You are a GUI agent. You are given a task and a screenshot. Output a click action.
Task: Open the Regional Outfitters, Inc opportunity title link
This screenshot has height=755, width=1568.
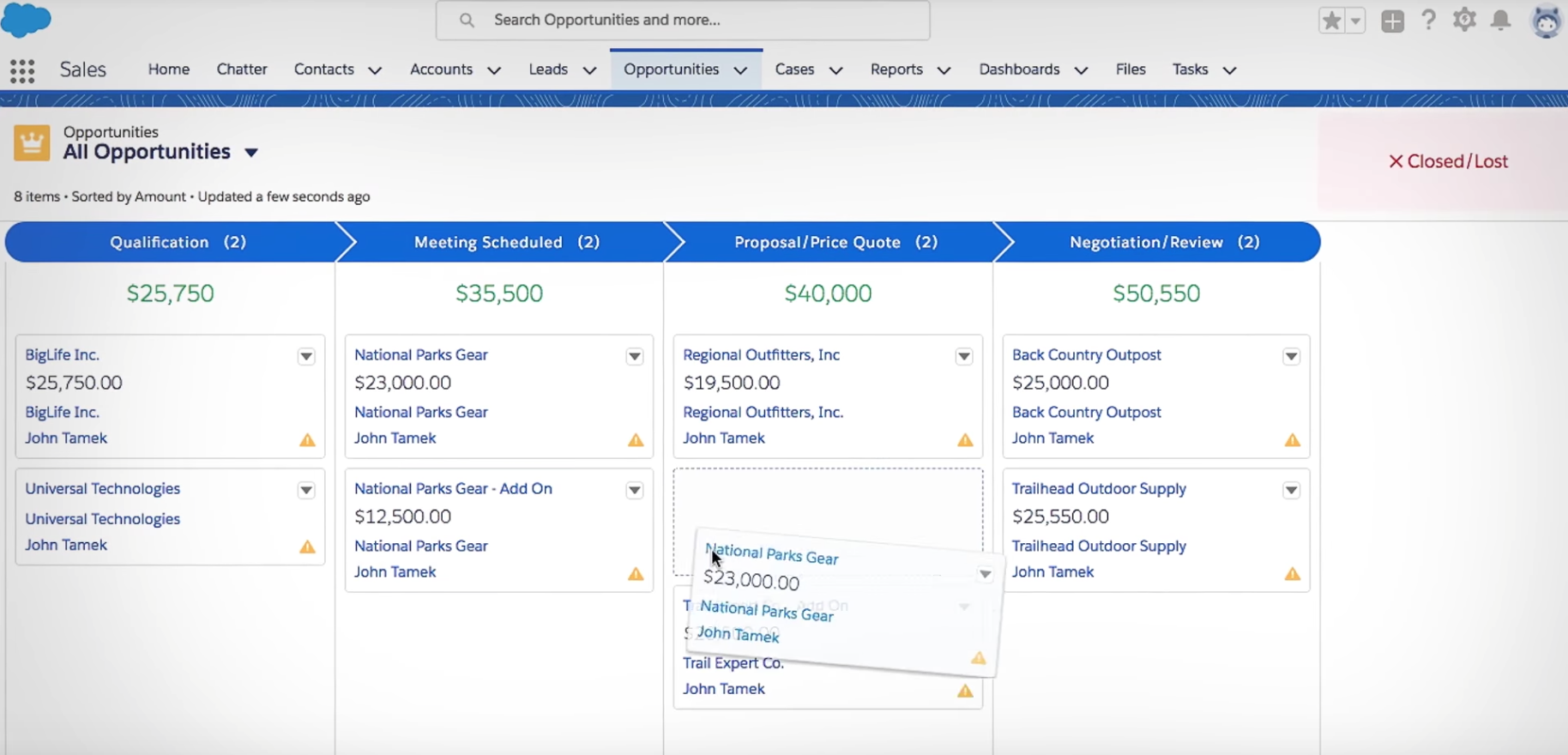[x=761, y=354]
